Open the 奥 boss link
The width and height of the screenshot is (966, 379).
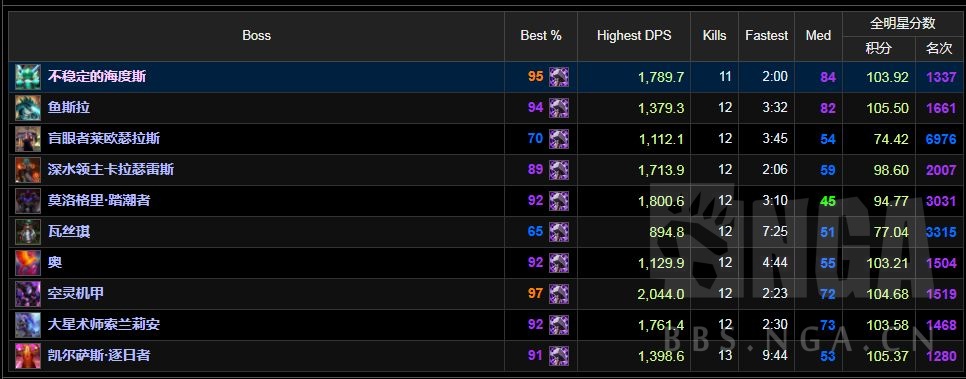55,263
